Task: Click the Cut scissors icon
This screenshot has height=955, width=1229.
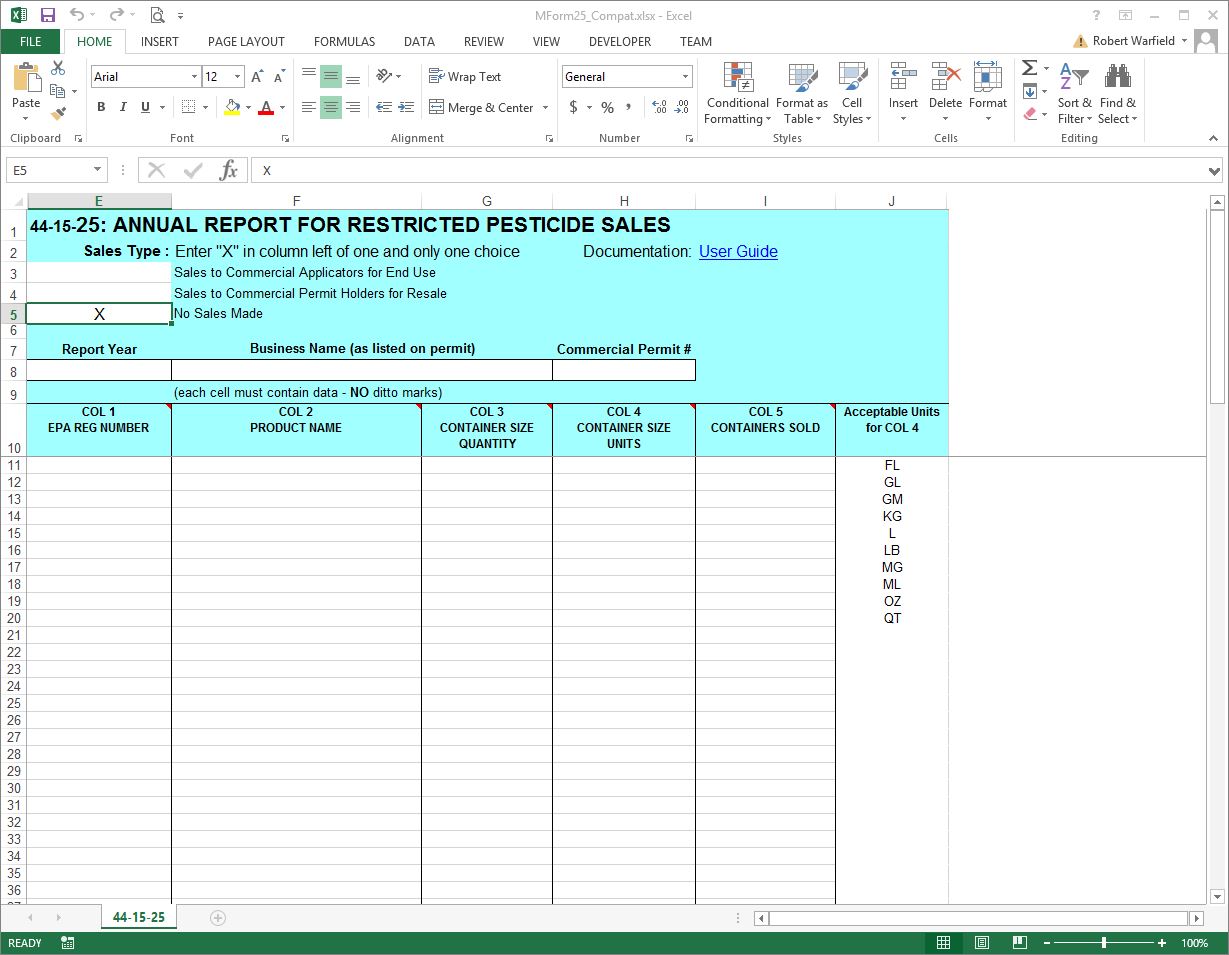Action: point(58,68)
